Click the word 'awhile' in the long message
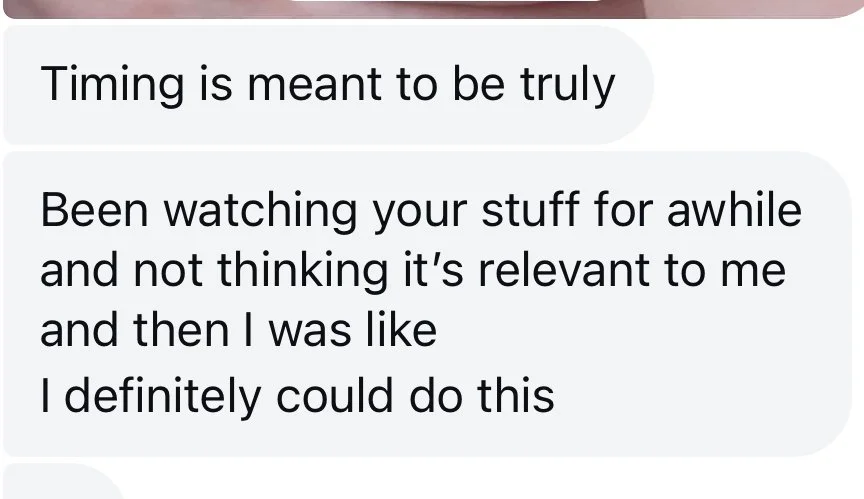864x499 pixels. 734,210
